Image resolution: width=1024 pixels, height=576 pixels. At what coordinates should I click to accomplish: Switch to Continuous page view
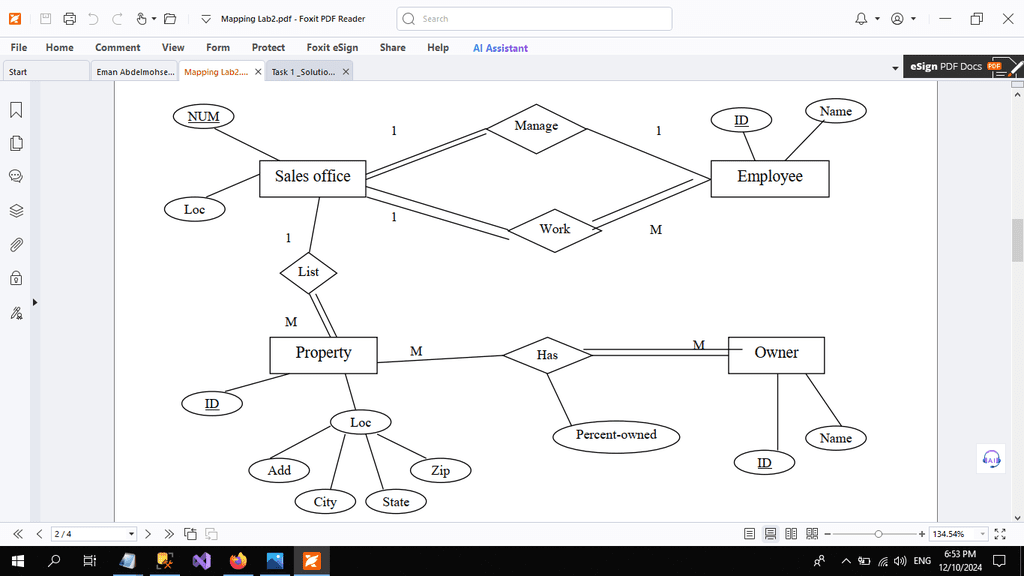point(771,534)
